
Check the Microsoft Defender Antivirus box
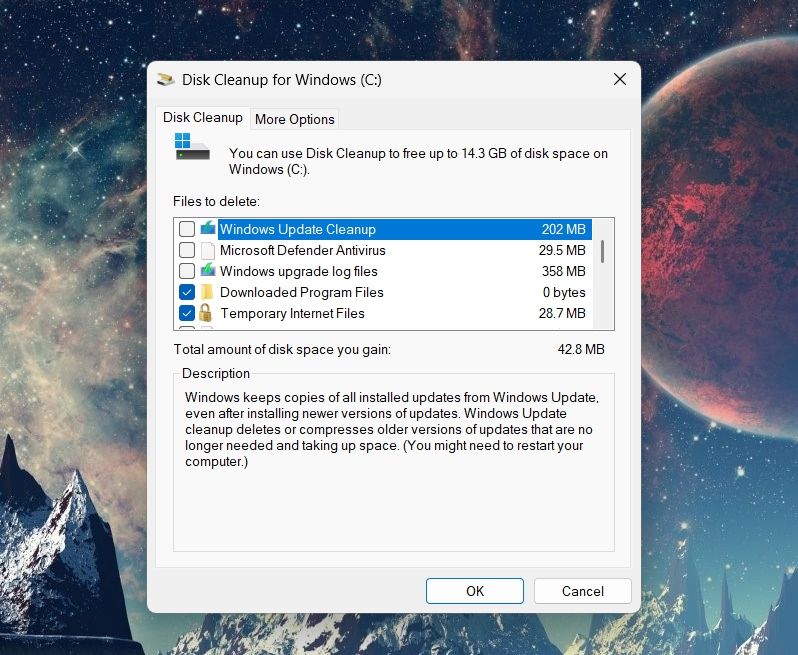coord(187,250)
